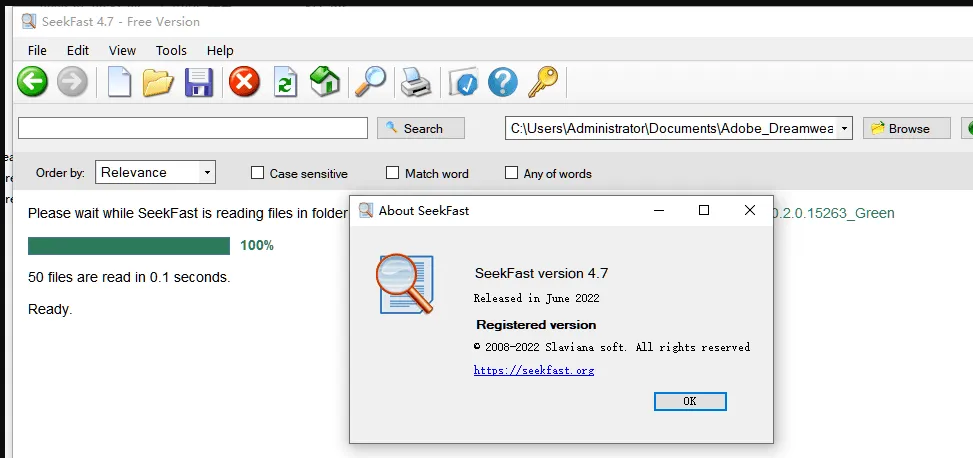Click the SeekFast title bar app icon
This screenshot has width=973, height=458.
pos(29,21)
